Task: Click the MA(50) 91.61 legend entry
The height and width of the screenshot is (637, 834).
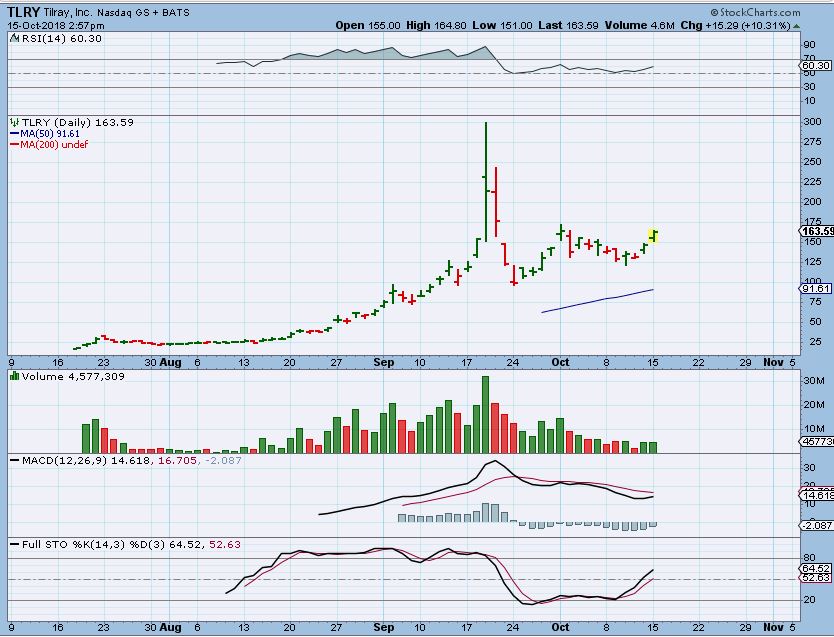Action: 45,133
